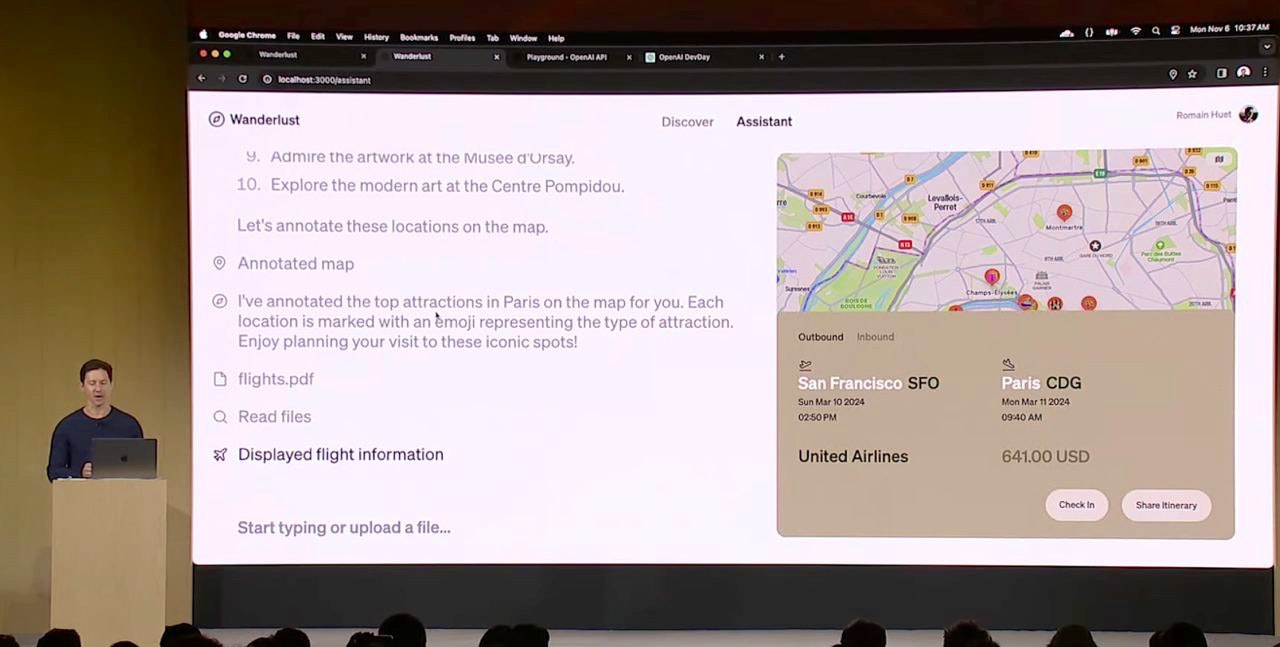1280x647 pixels.
Task: Click the file icon beside flights.pdf
Action: 220,379
